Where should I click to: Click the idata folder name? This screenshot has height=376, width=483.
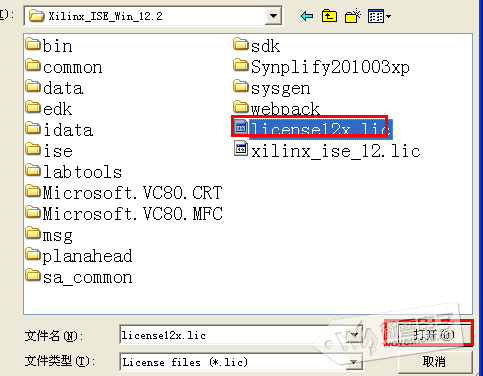68,130
